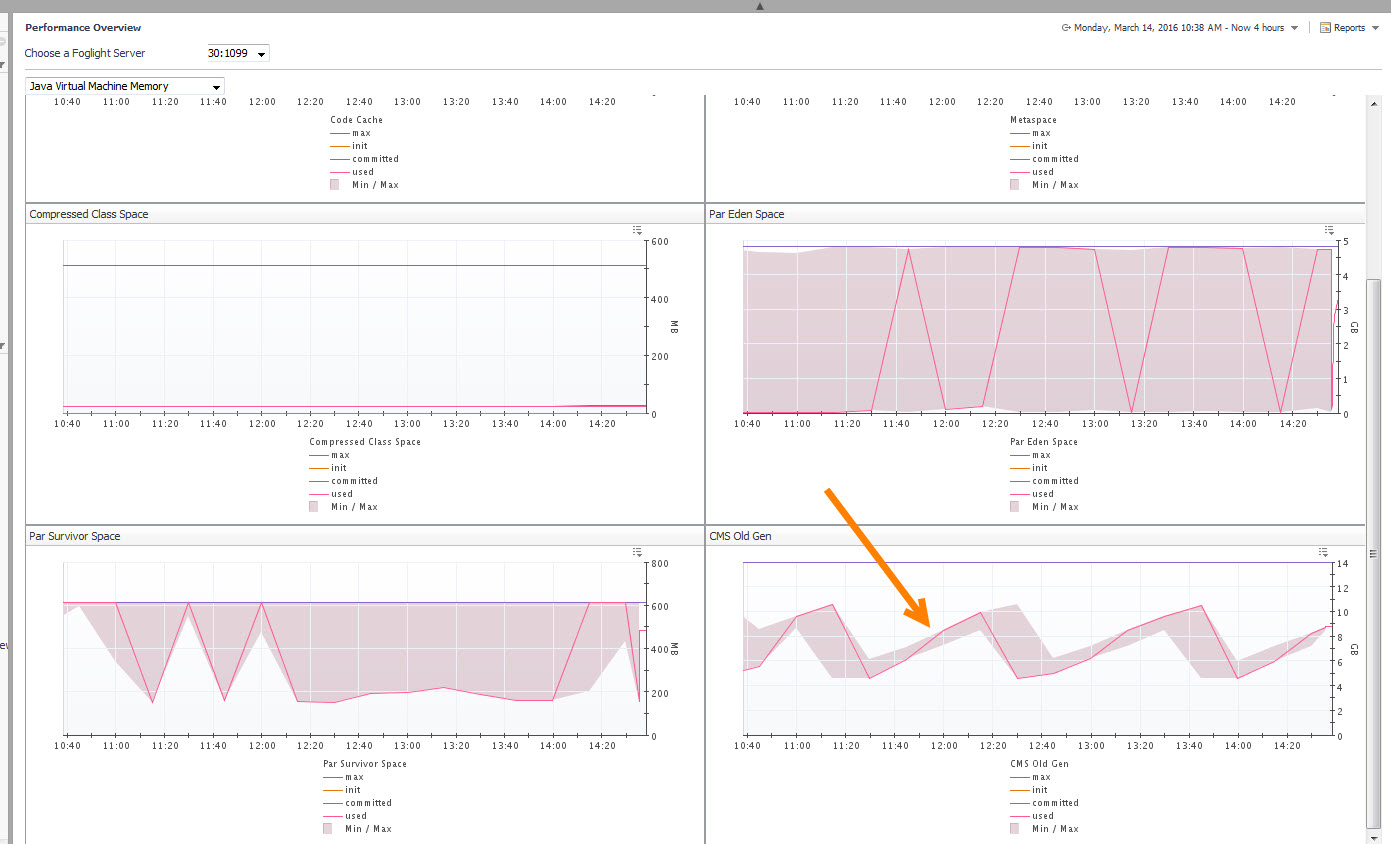Click the 'used' legend entry under Code Cache

click(352, 172)
